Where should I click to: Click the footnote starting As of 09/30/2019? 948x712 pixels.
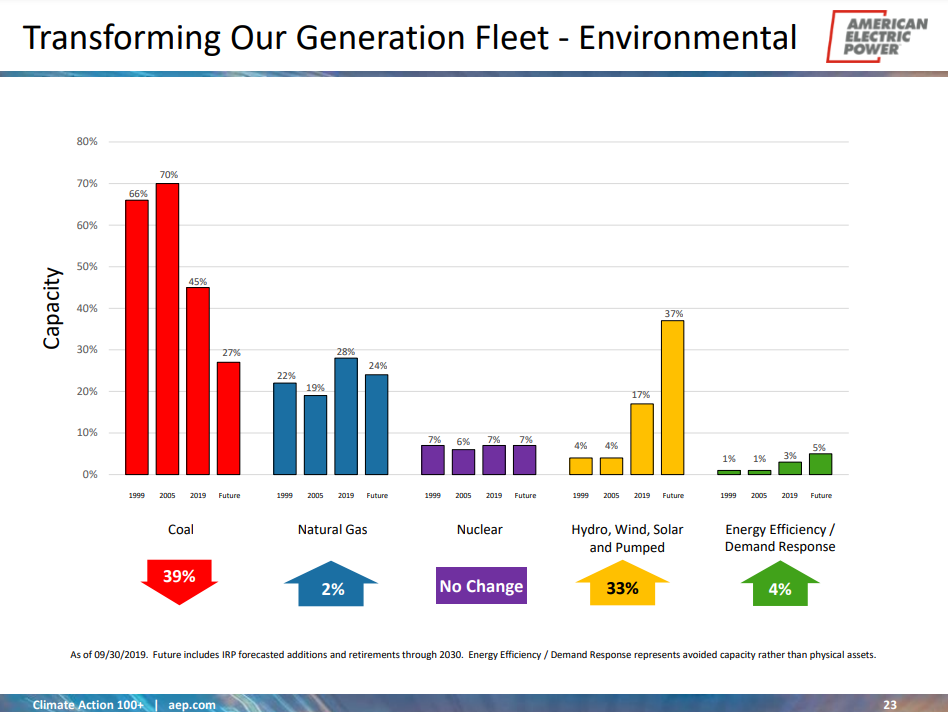pos(473,655)
